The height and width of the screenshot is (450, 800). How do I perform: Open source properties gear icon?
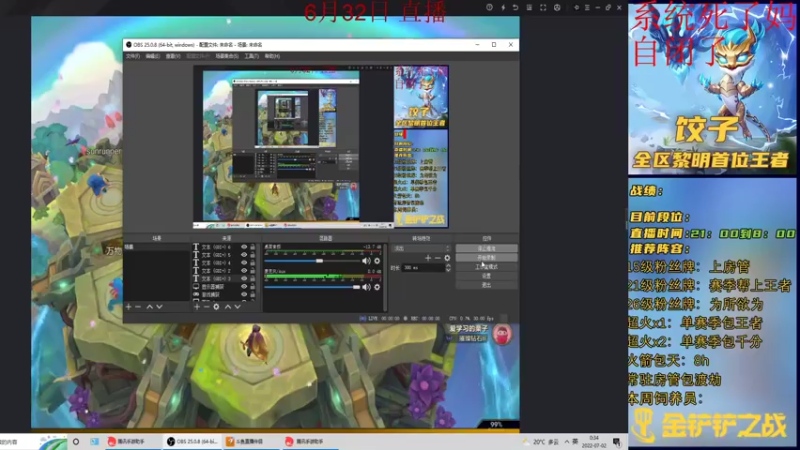(x=216, y=307)
